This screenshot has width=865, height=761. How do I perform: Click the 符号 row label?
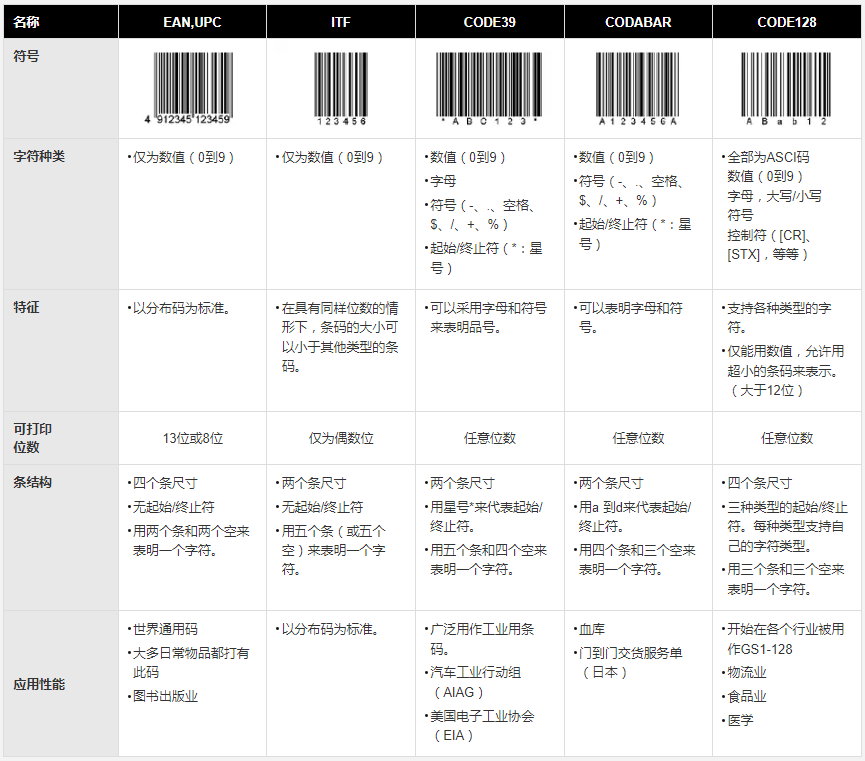(x=26, y=56)
